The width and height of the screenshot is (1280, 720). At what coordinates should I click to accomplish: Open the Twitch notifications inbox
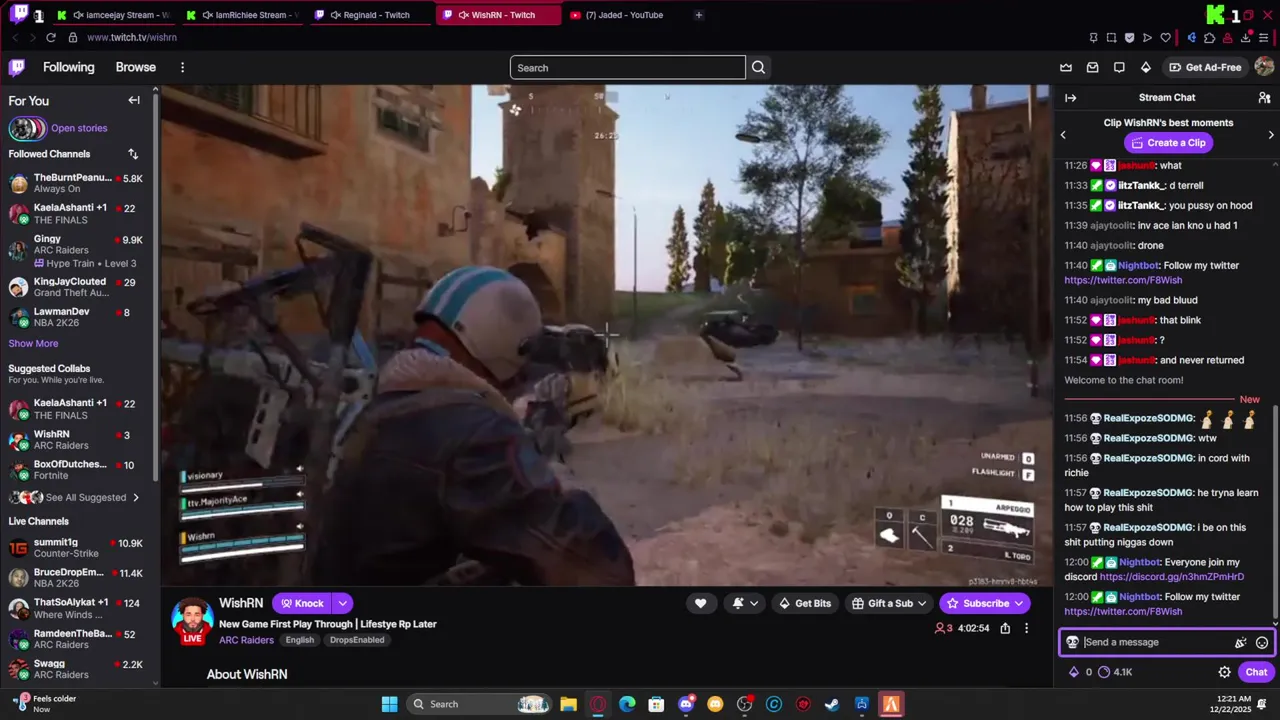(x=1092, y=67)
